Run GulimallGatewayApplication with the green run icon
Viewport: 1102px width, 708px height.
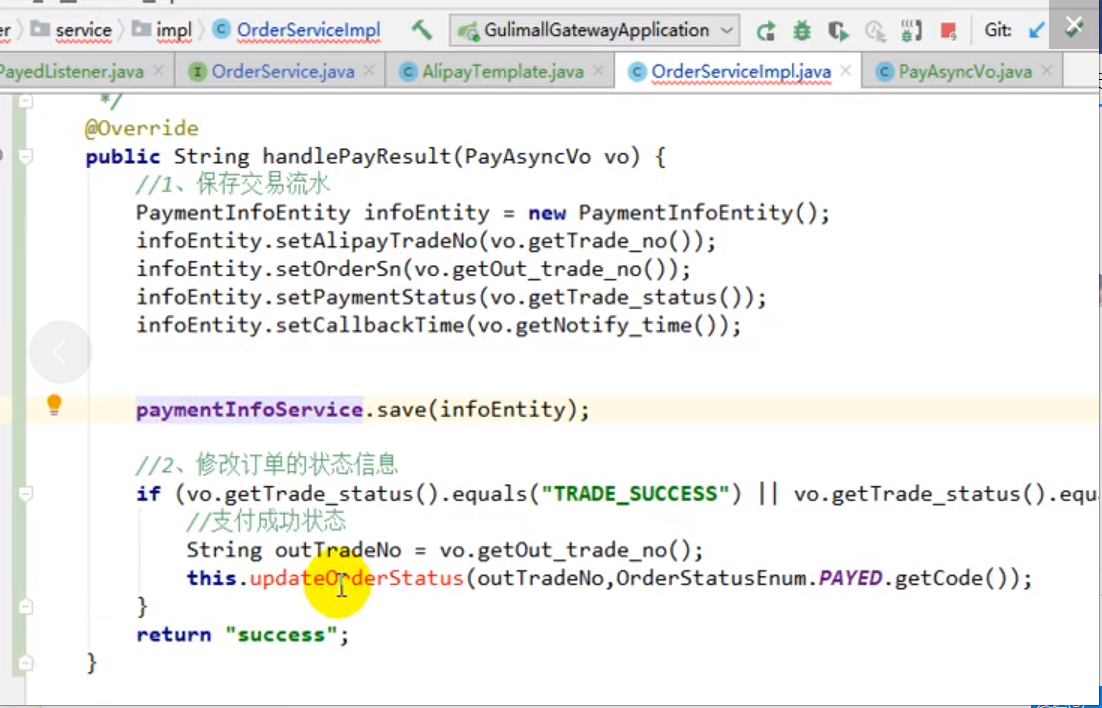coord(766,31)
